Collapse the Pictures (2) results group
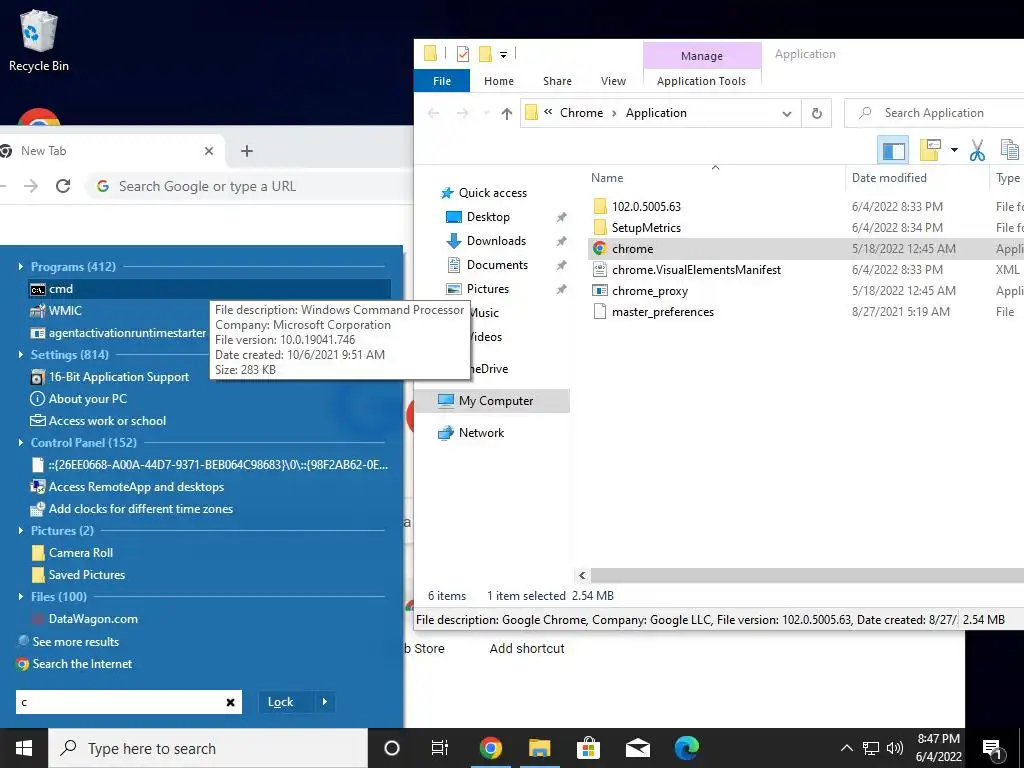This screenshot has width=1024, height=768. point(20,531)
